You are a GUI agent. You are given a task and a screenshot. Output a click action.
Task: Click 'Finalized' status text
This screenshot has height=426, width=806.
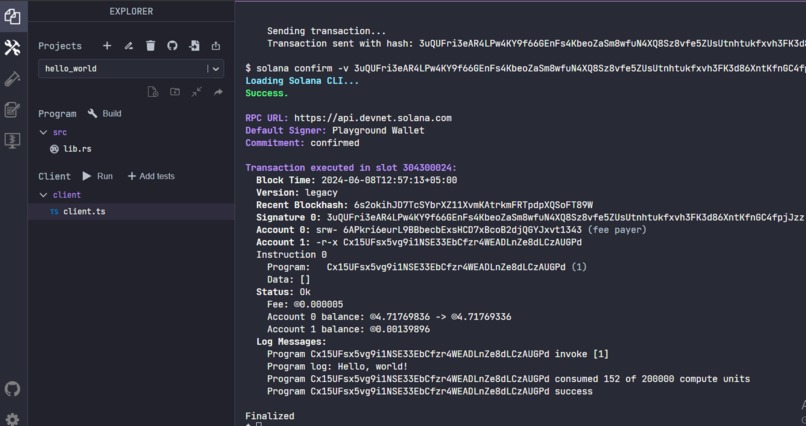tap(270, 416)
